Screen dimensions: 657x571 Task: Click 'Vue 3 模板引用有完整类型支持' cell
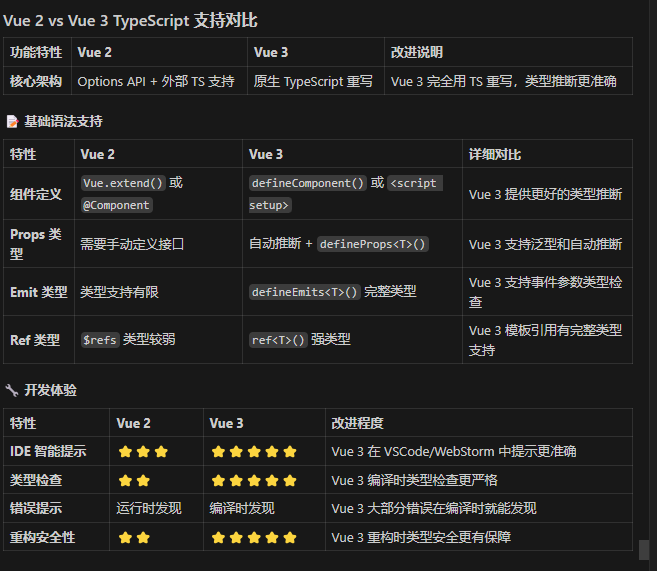click(546, 340)
